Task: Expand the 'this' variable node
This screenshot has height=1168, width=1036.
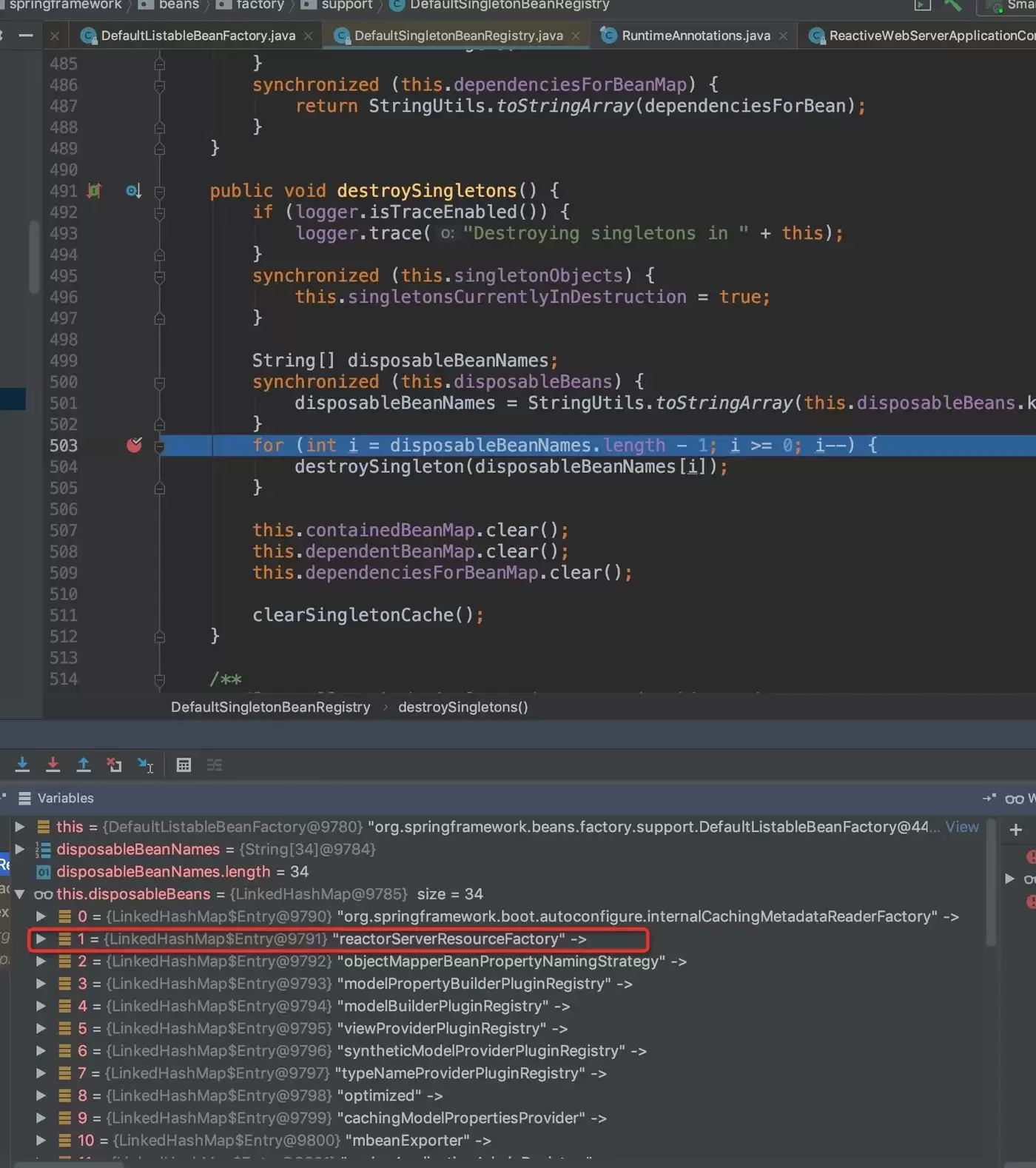Action: pos(20,827)
